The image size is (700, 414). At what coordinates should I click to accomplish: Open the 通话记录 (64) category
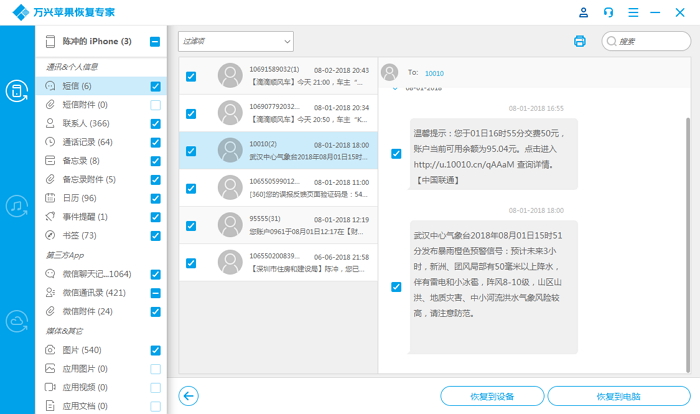point(90,142)
